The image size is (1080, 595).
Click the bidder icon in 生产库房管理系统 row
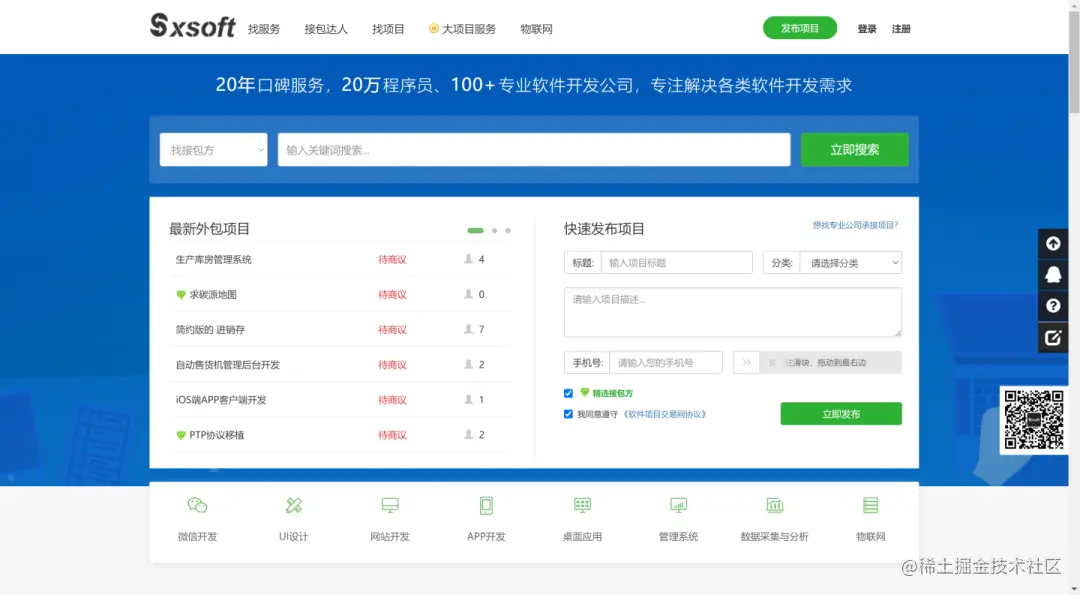468,259
